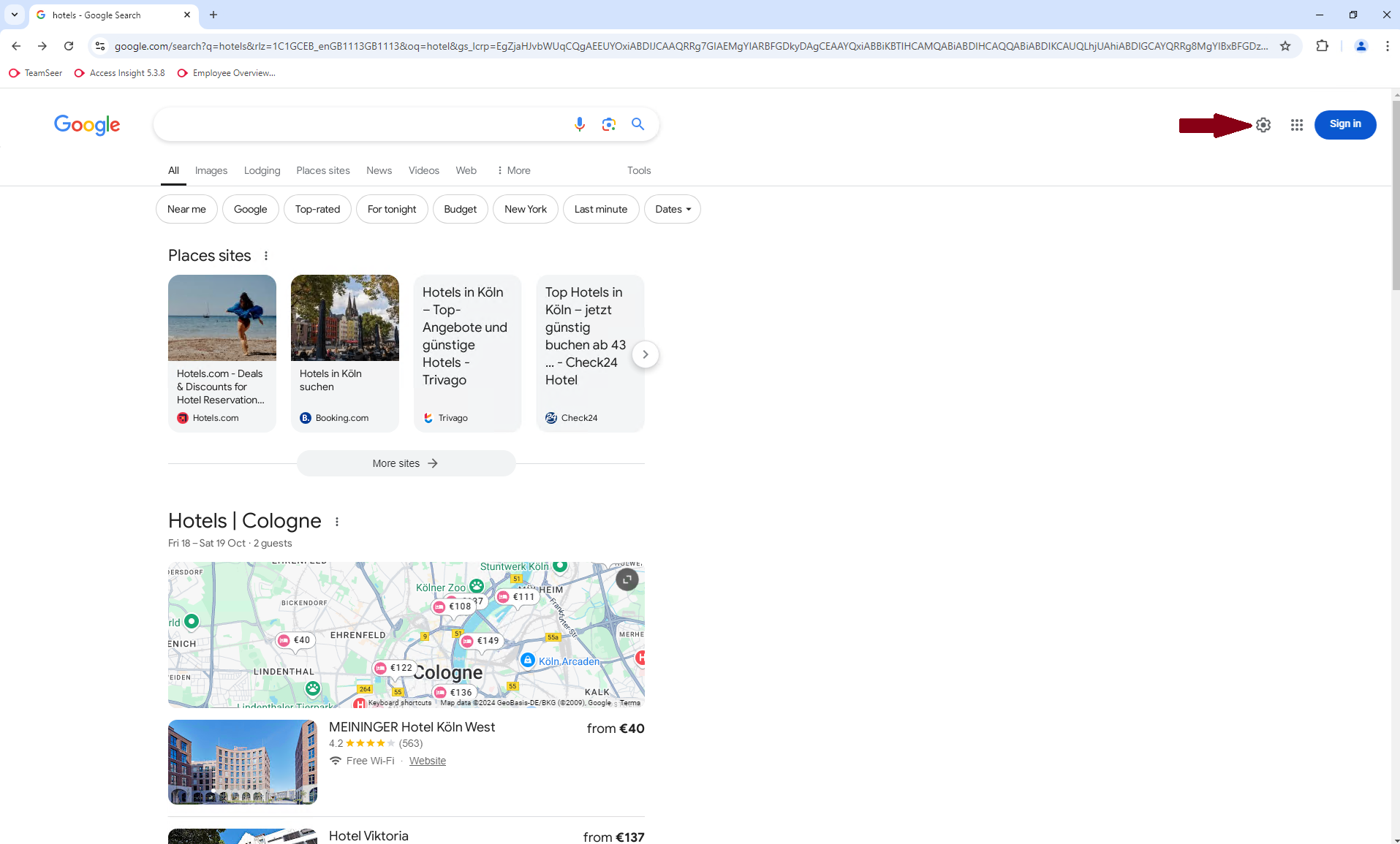The width and height of the screenshot is (1400, 844).
Task: Open the Access Insight 5.3.8 bookmark
Action: tap(120, 73)
